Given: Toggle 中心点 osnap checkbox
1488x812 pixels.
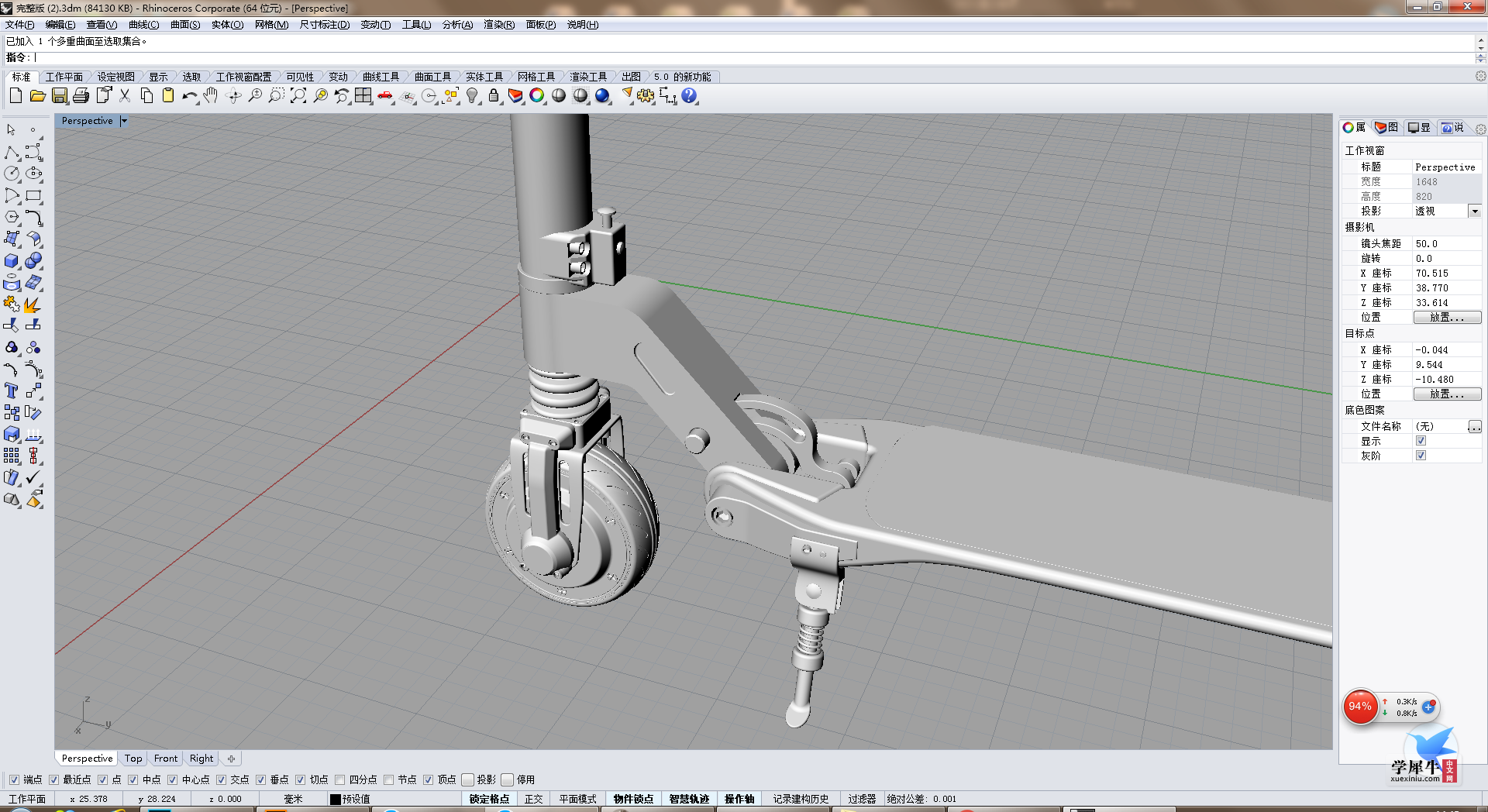Looking at the screenshot, I should click(172, 779).
